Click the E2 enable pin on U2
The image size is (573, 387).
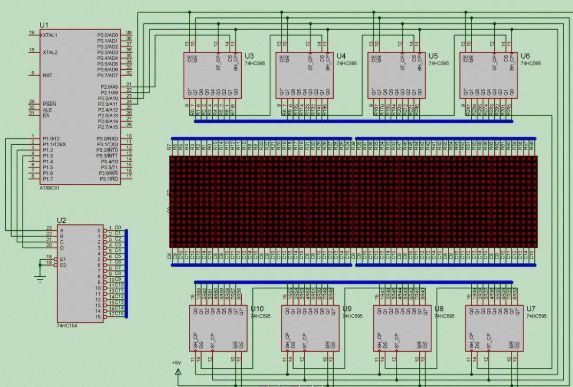(62, 265)
